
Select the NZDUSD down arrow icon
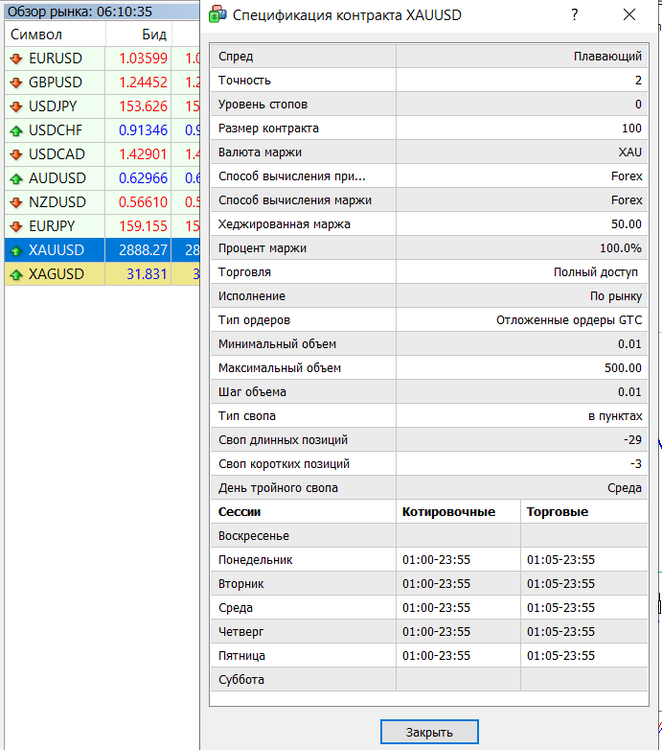(x=16, y=202)
